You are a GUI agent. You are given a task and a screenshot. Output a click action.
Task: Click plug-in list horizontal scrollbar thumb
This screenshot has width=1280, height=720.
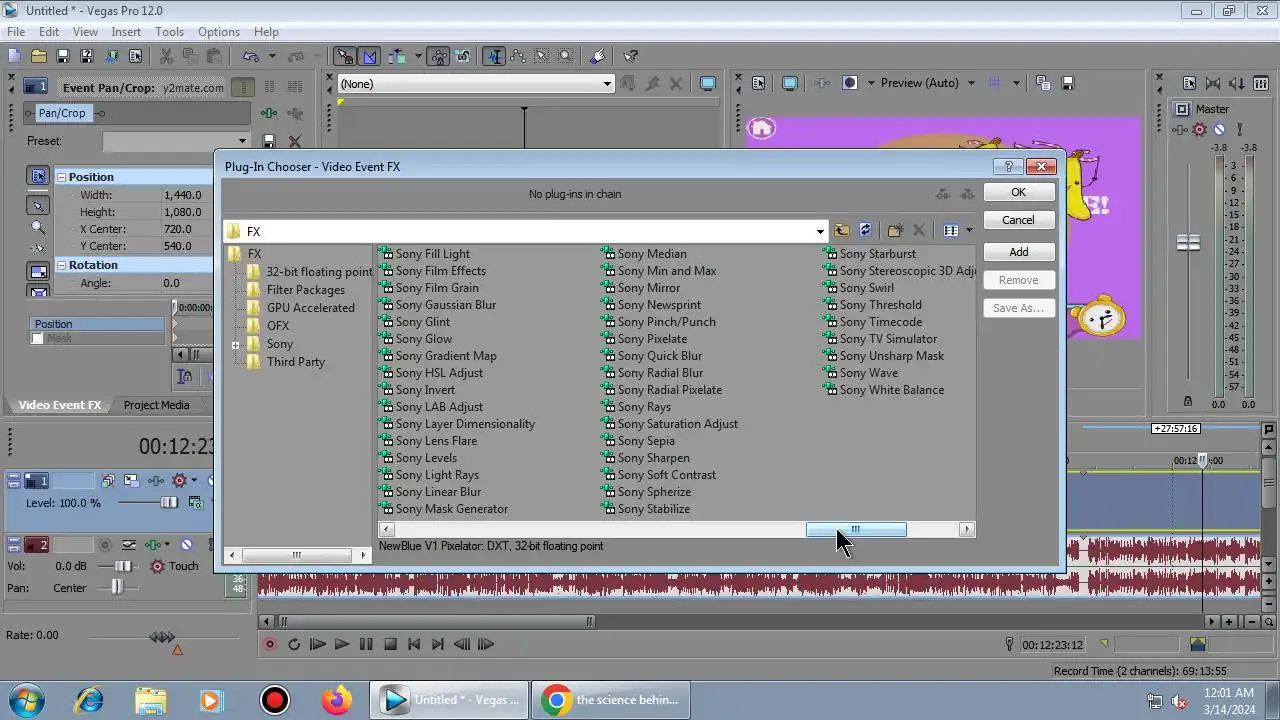tap(856, 530)
